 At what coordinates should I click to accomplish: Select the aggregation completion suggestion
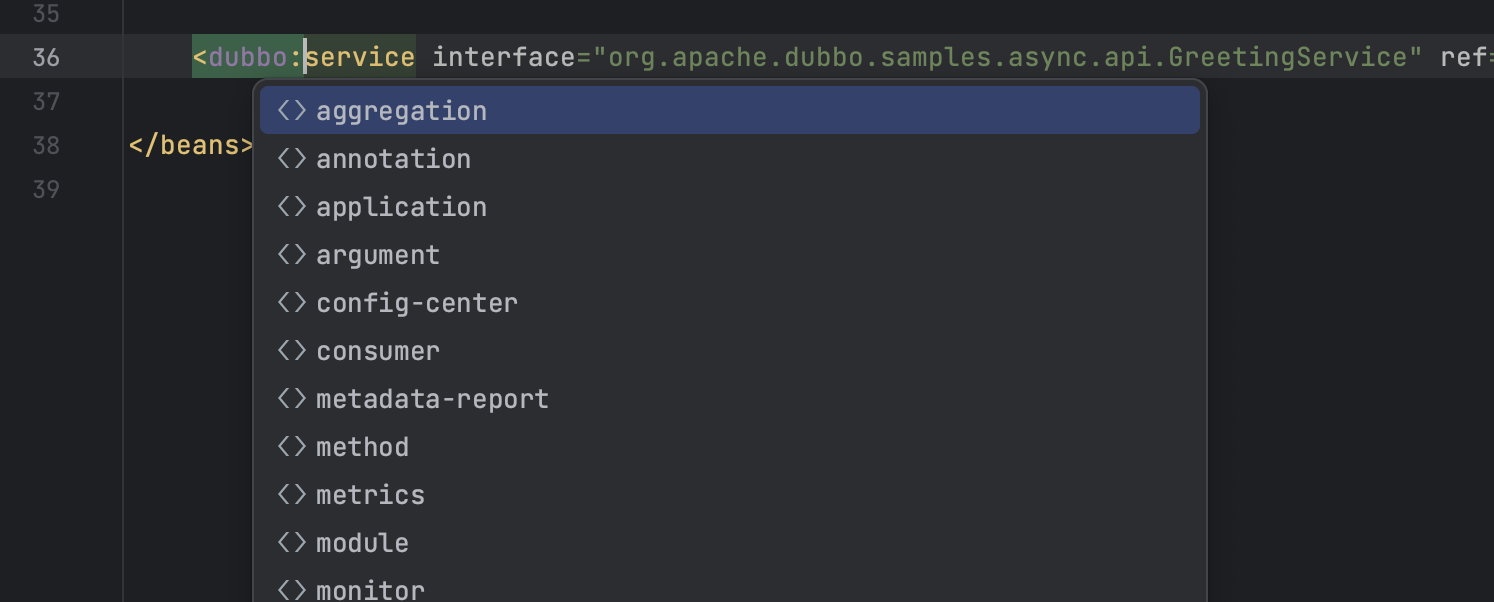pyautogui.click(x=401, y=111)
